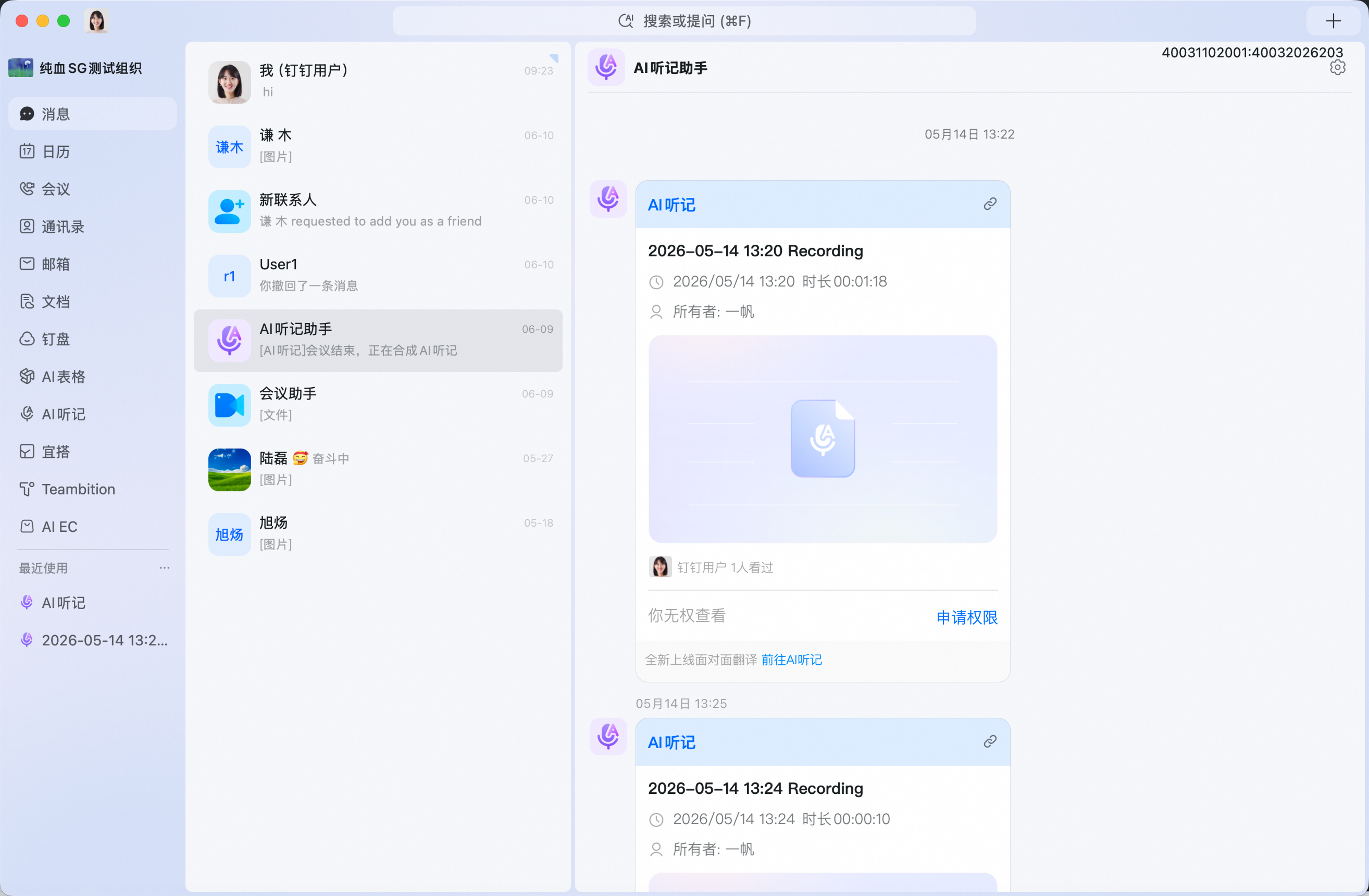Open 文档 documents section
This screenshot has height=896, width=1369.
93,301
